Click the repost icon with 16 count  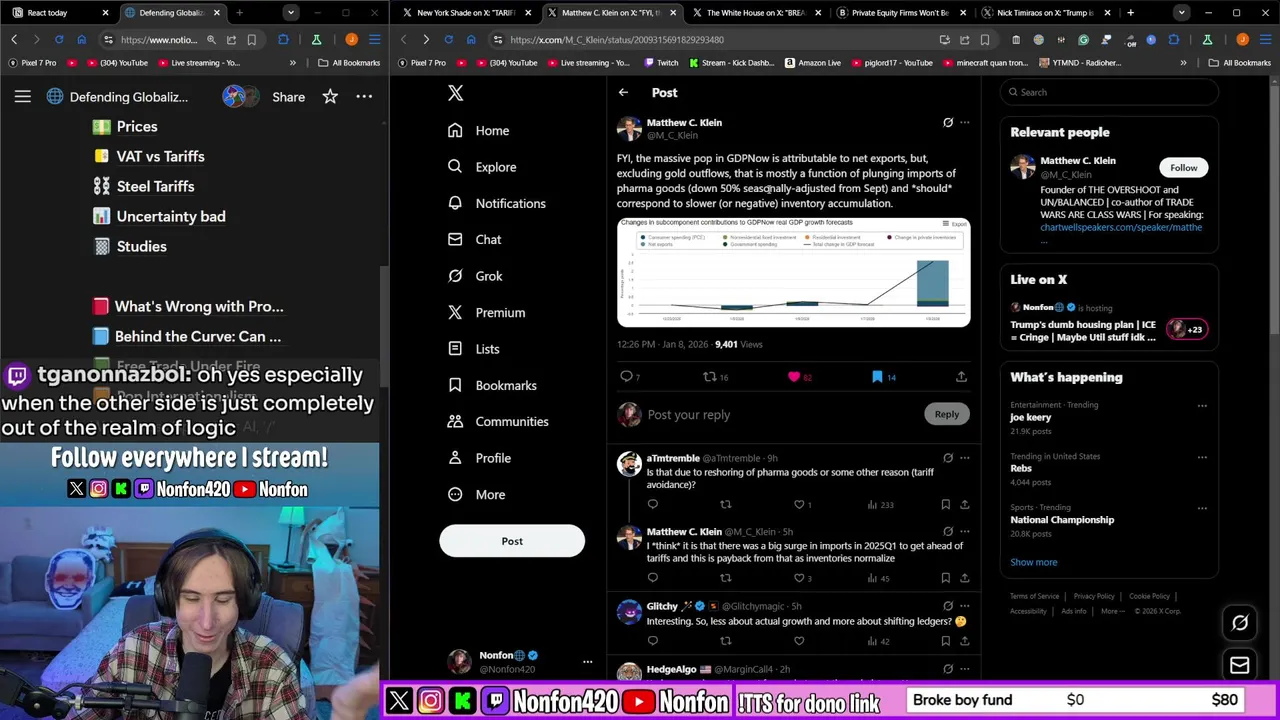click(709, 377)
